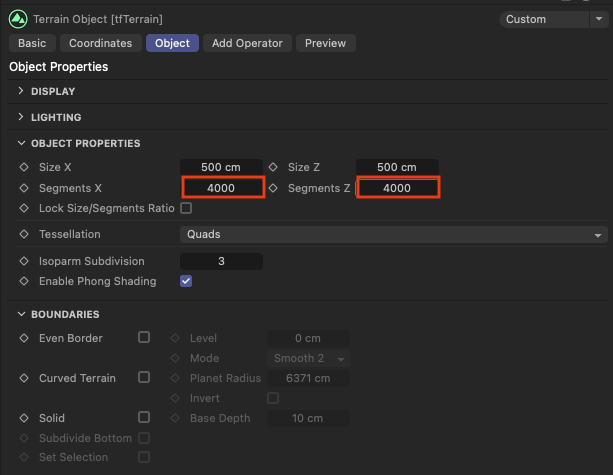Image resolution: width=613 pixels, height=475 pixels.
Task: Toggle keyframe diamond for Lock Size/Segments Ratio
Action: pos(24,208)
